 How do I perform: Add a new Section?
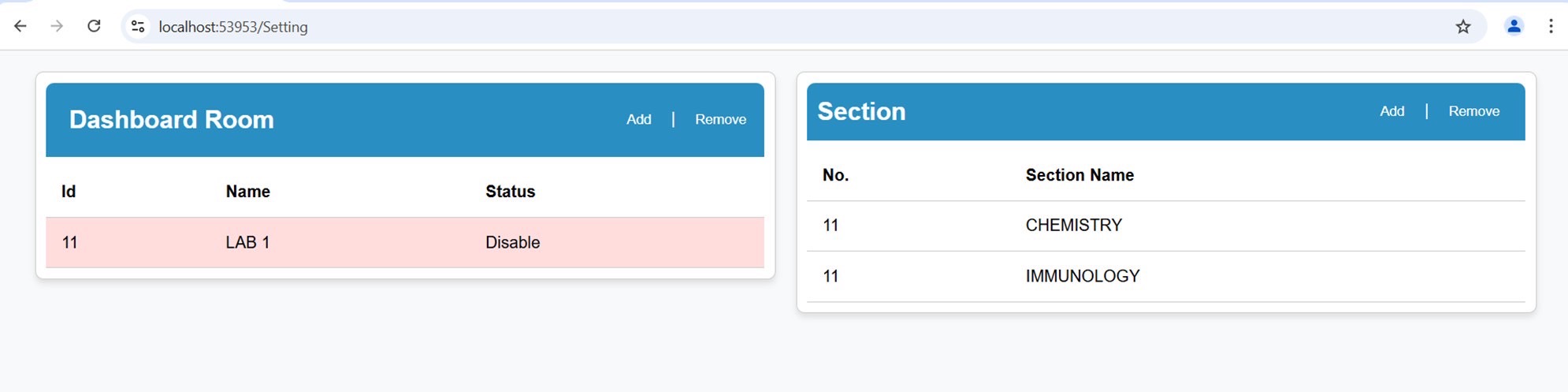point(1392,111)
